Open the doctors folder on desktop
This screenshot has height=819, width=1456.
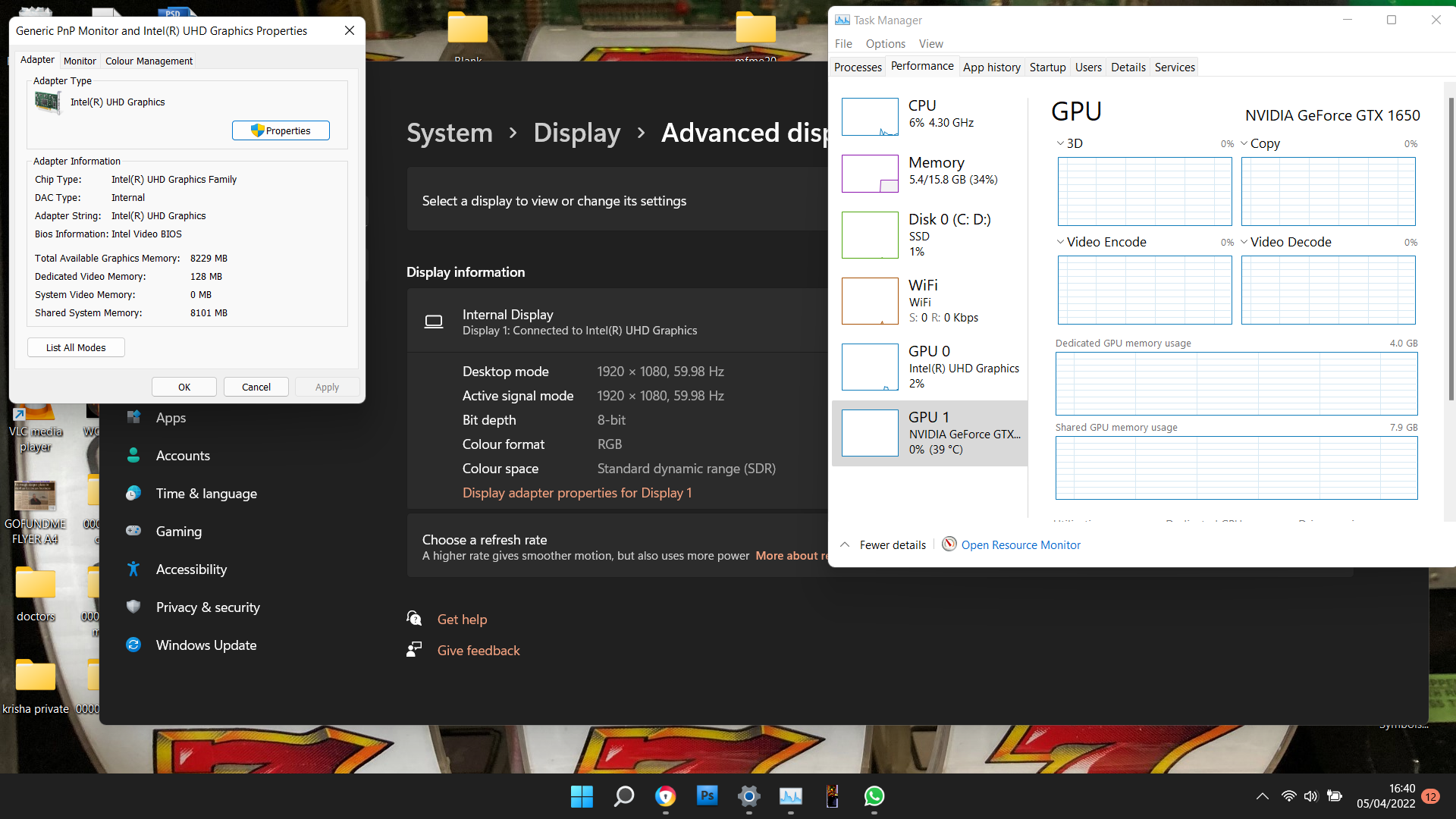click(36, 595)
